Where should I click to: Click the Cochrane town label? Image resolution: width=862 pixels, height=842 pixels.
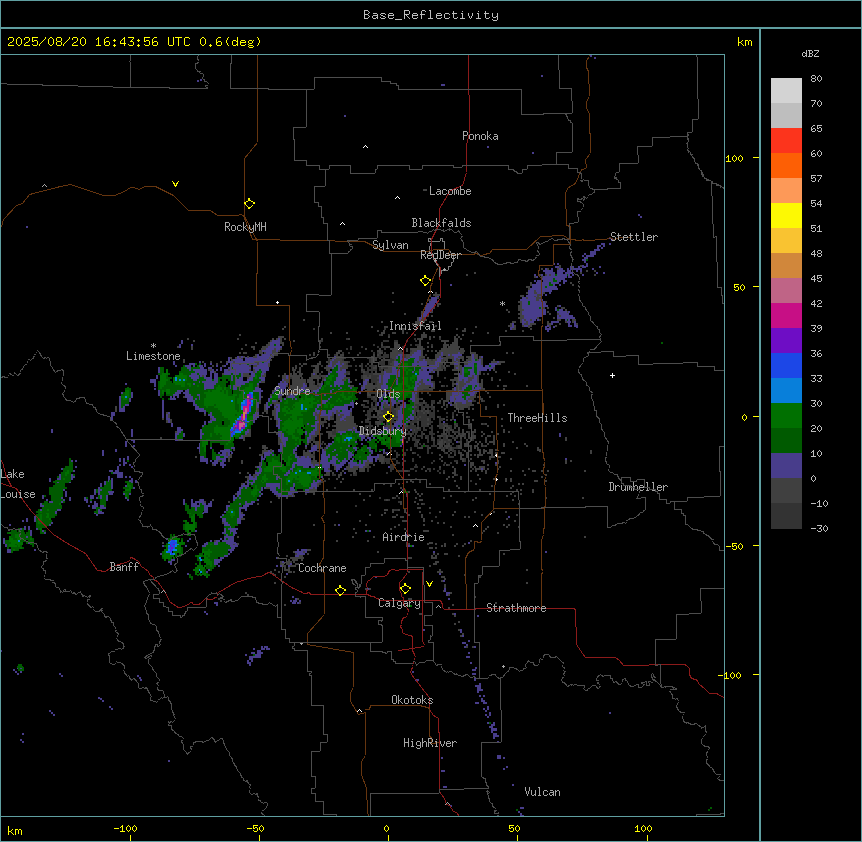(x=322, y=568)
